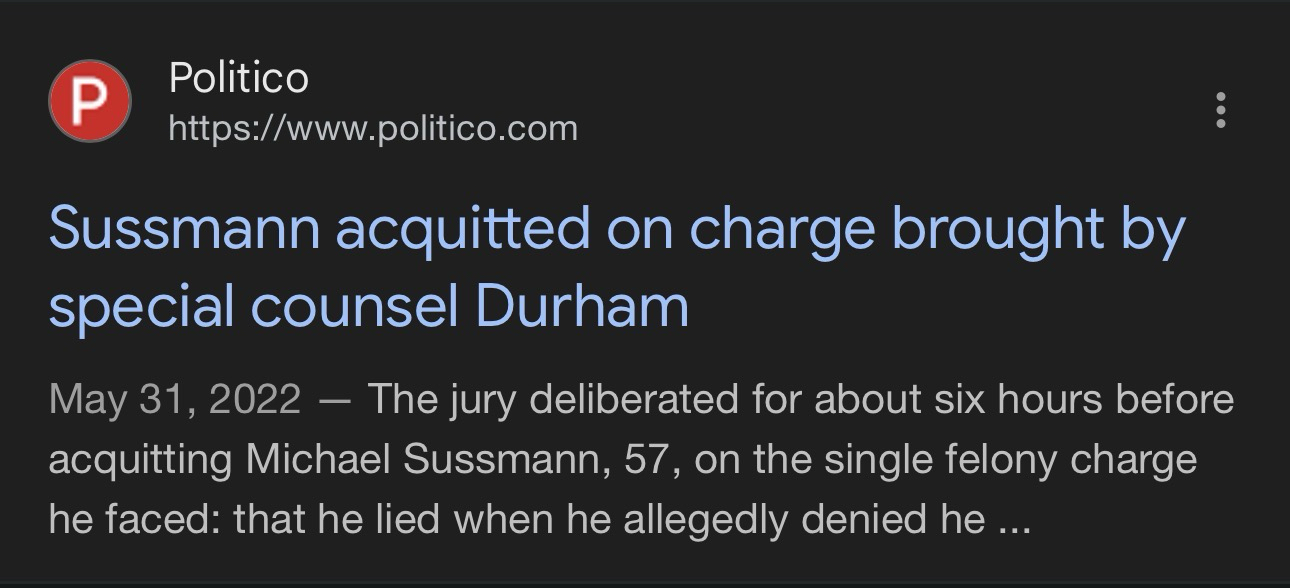Click the em dash after the date
This screenshot has width=1290, height=588.
coord(334,400)
